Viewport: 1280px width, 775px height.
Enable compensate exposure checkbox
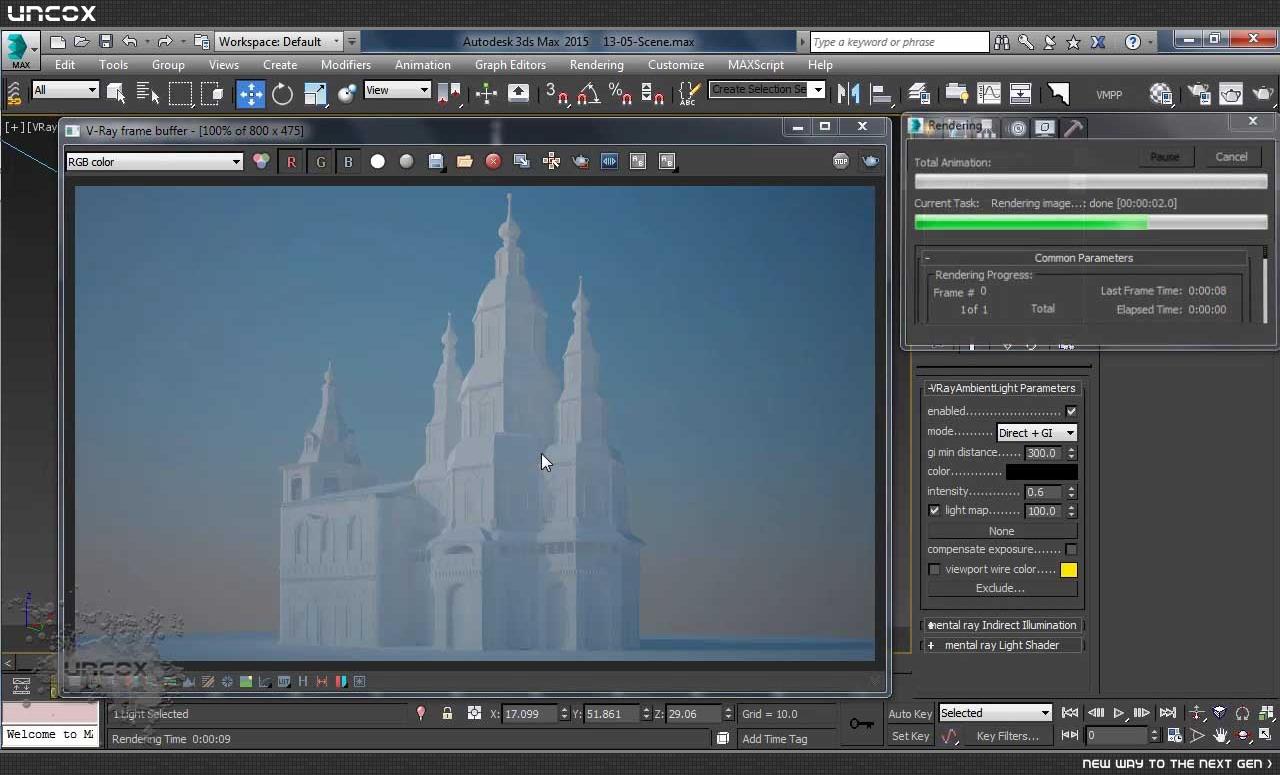point(1071,549)
